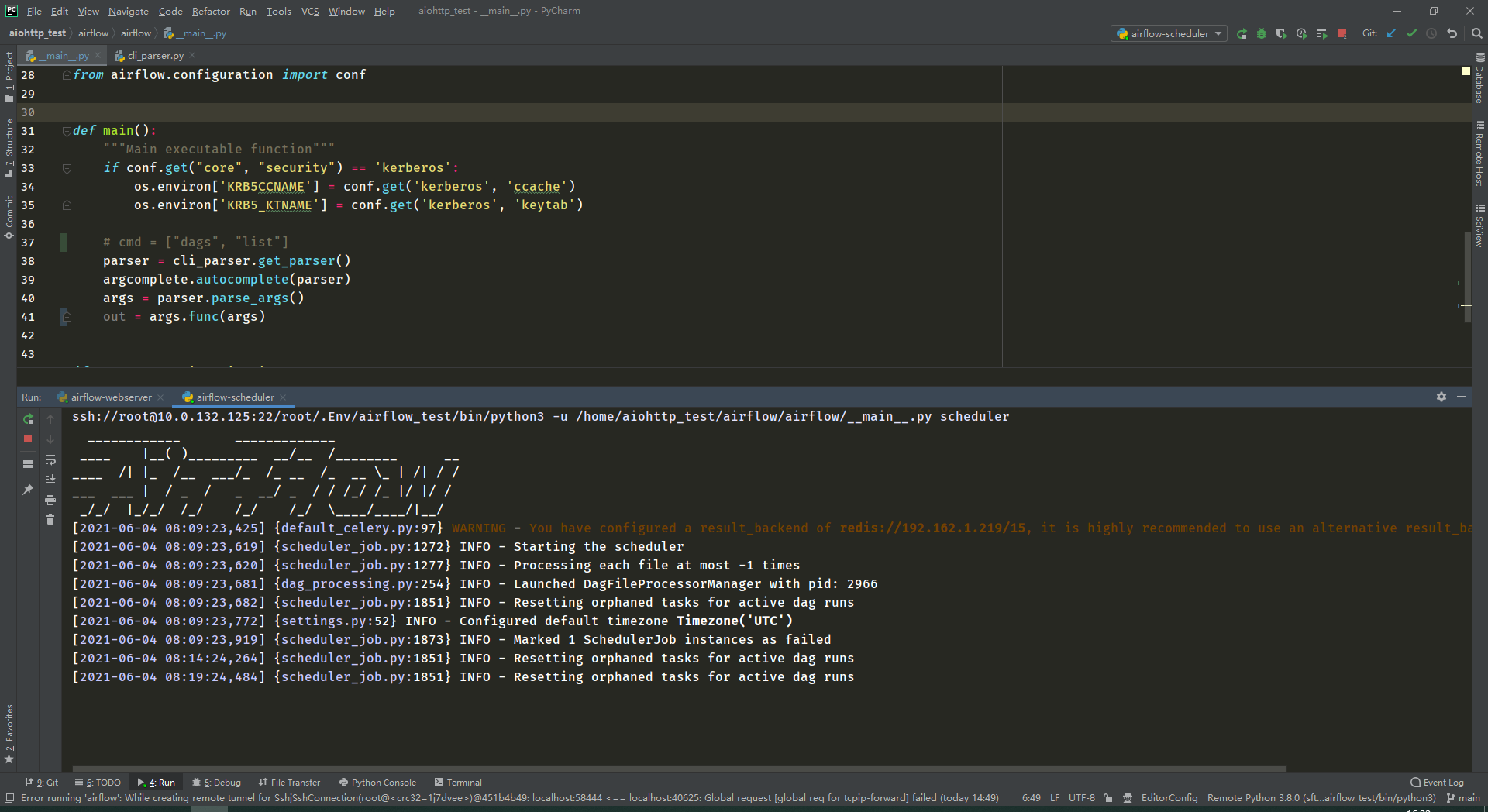Commit changes with the green checkmark
This screenshot has height=812, width=1488.
(x=1411, y=33)
